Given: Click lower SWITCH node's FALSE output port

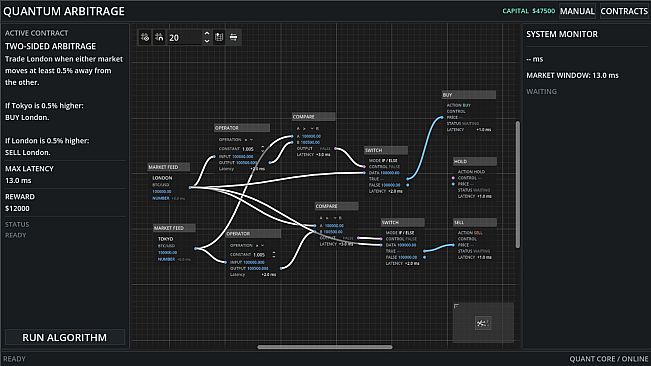Looking at the screenshot, I should (x=424, y=257).
